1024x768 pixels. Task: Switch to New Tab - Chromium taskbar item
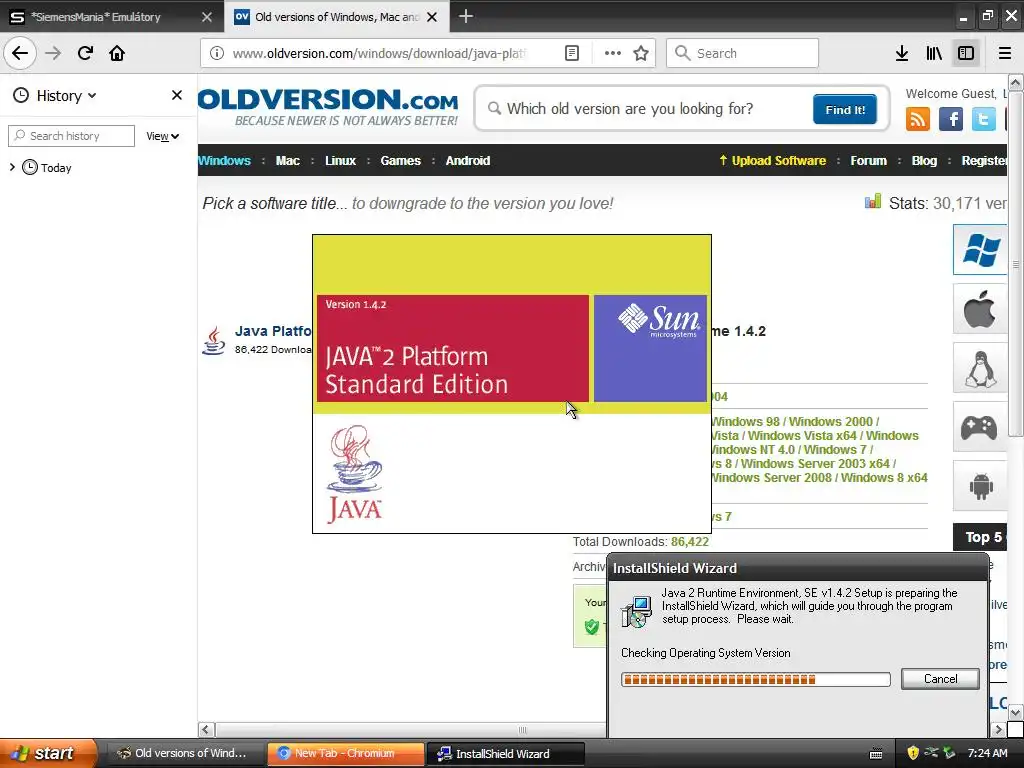(x=345, y=753)
